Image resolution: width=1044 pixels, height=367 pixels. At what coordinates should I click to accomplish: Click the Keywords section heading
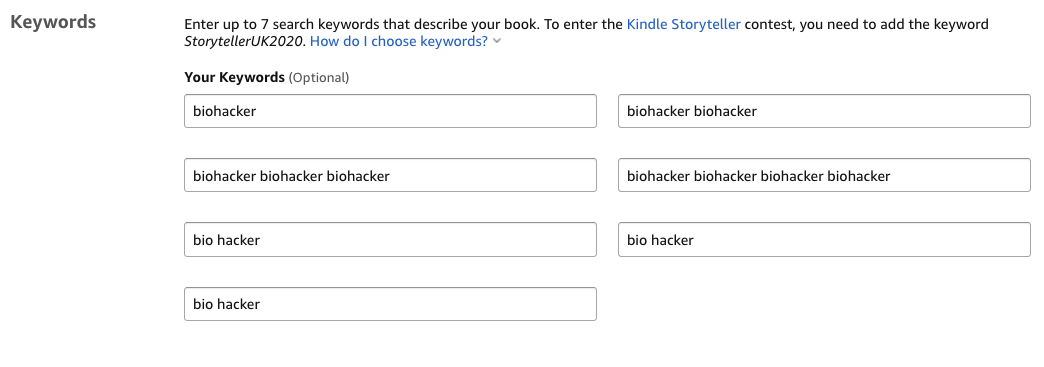click(53, 22)
